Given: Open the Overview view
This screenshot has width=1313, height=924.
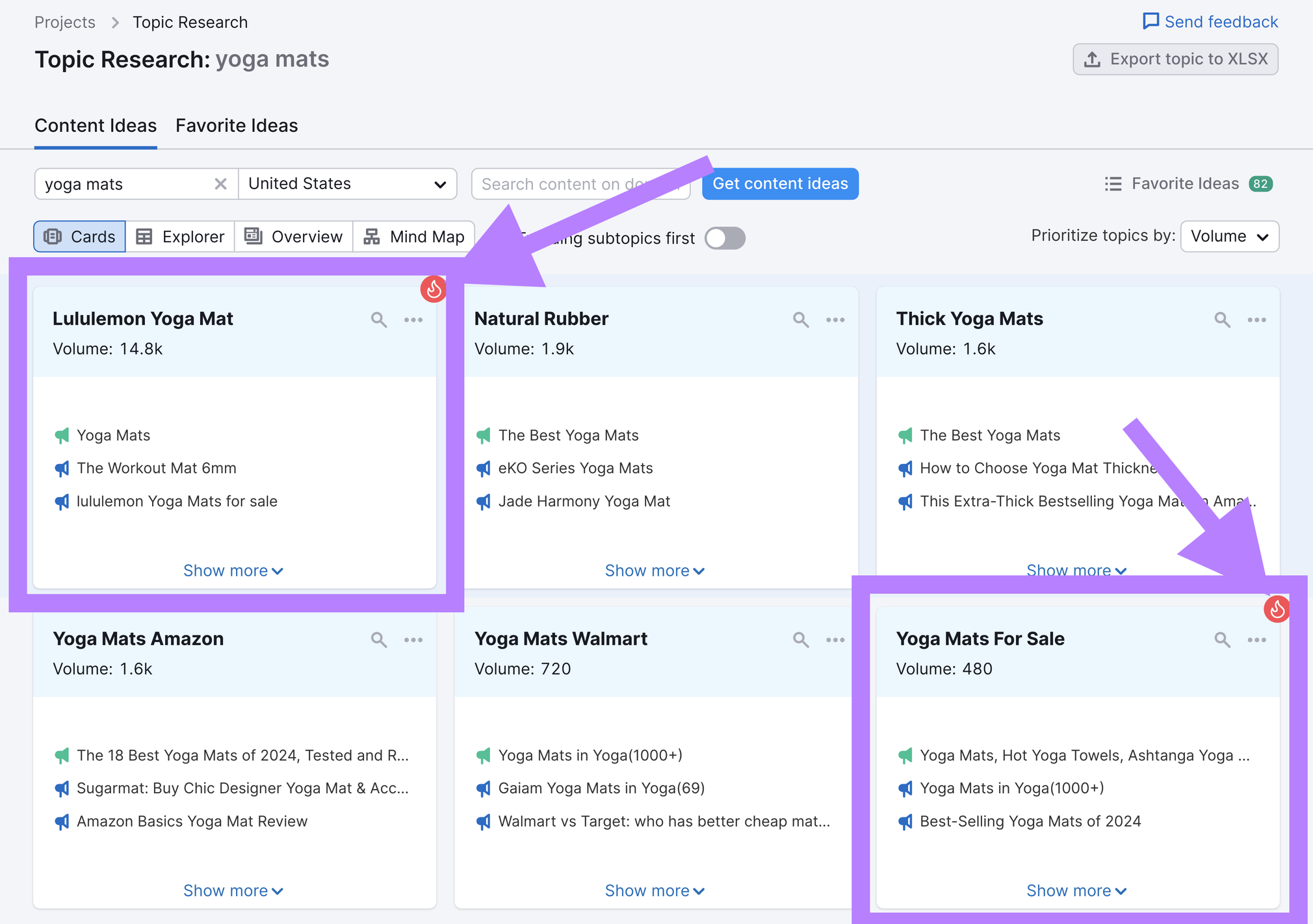Looking at the screenshot, I should coord(293,236).
